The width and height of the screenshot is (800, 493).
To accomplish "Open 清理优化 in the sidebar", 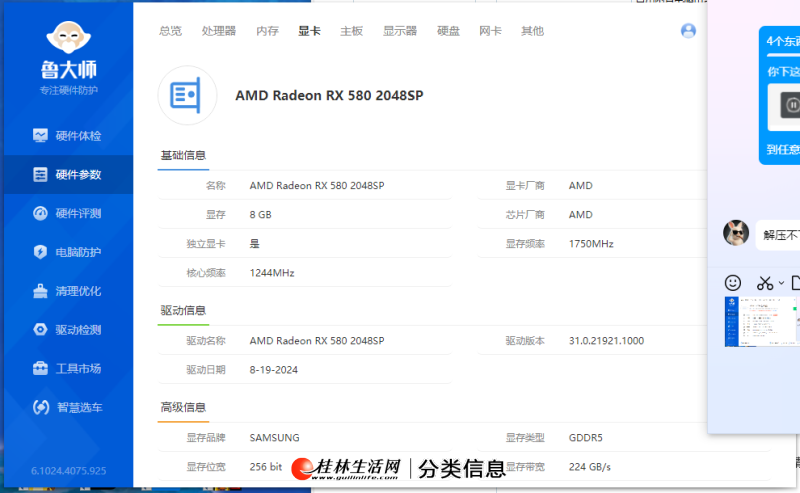I will click(x=67, y=291).
